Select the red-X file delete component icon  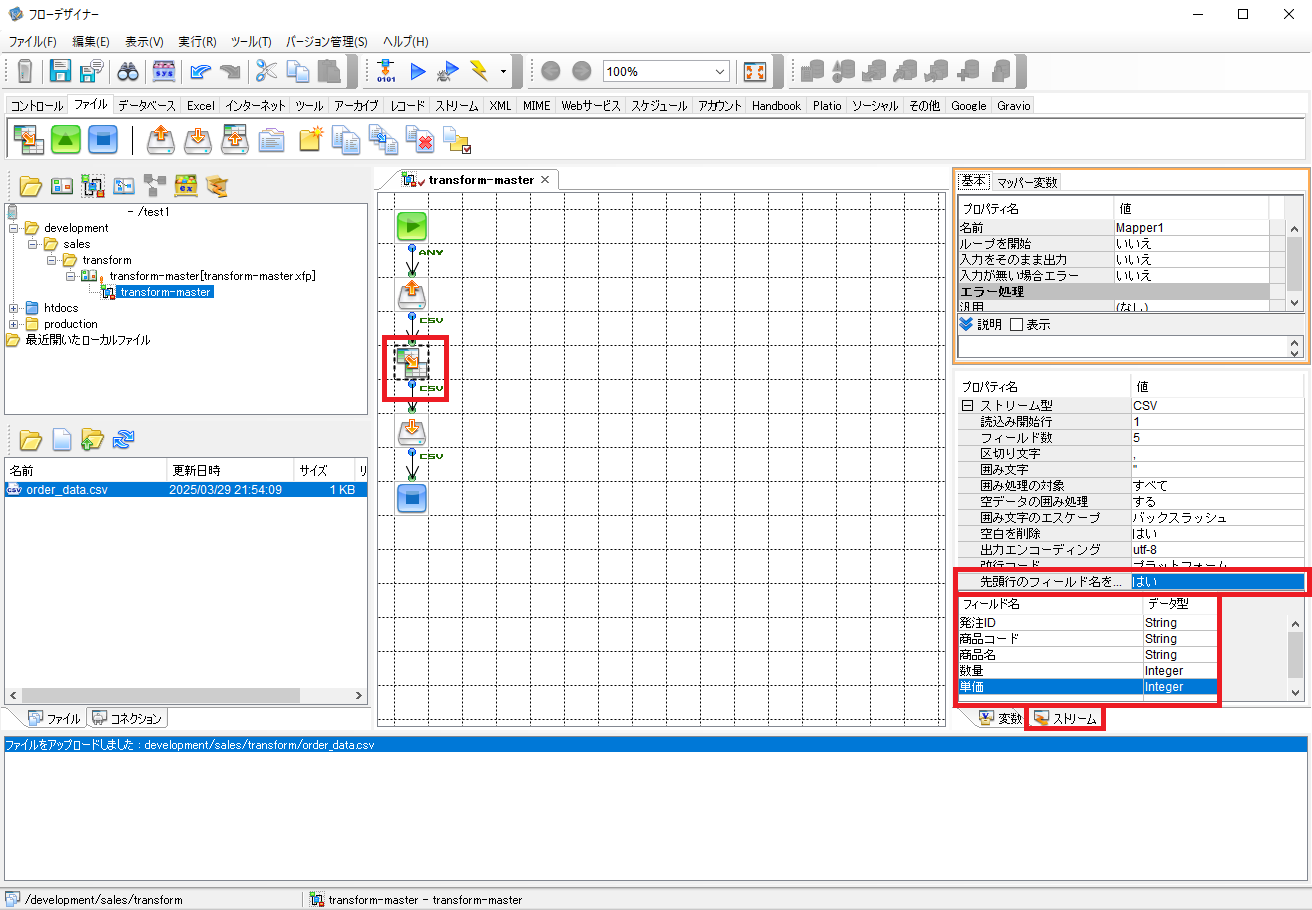[x=420, y=140]
